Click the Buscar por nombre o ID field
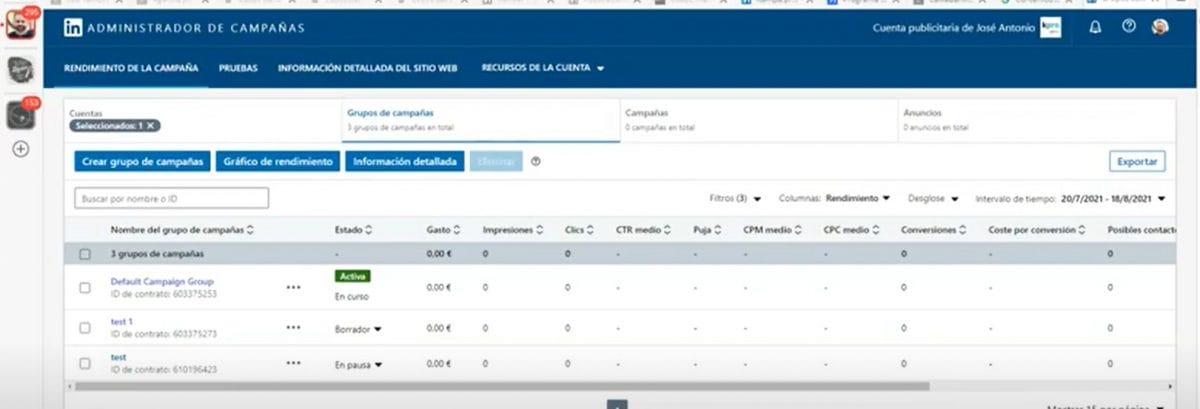 pos(171,198)
